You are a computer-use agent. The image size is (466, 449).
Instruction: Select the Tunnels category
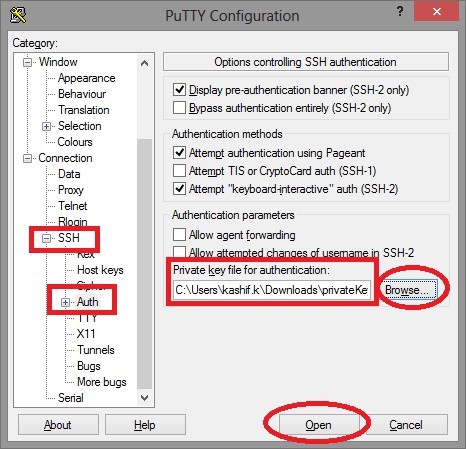96,350
